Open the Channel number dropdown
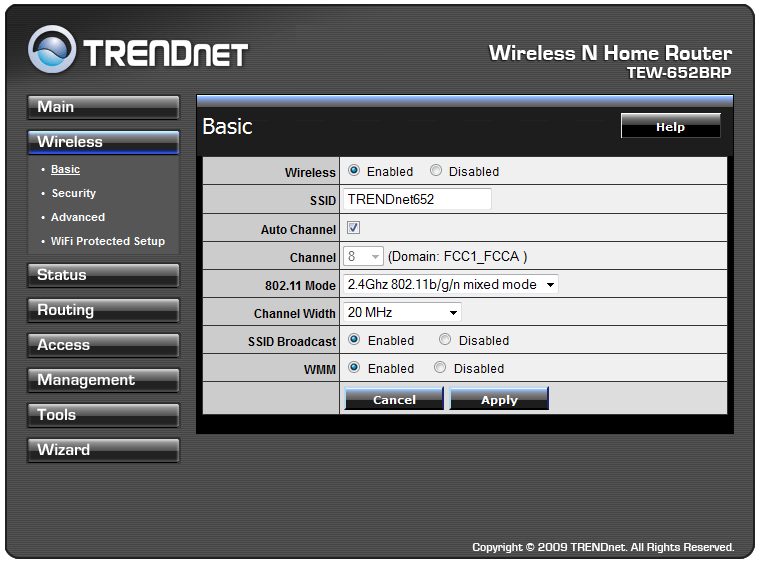 (363, 257)
